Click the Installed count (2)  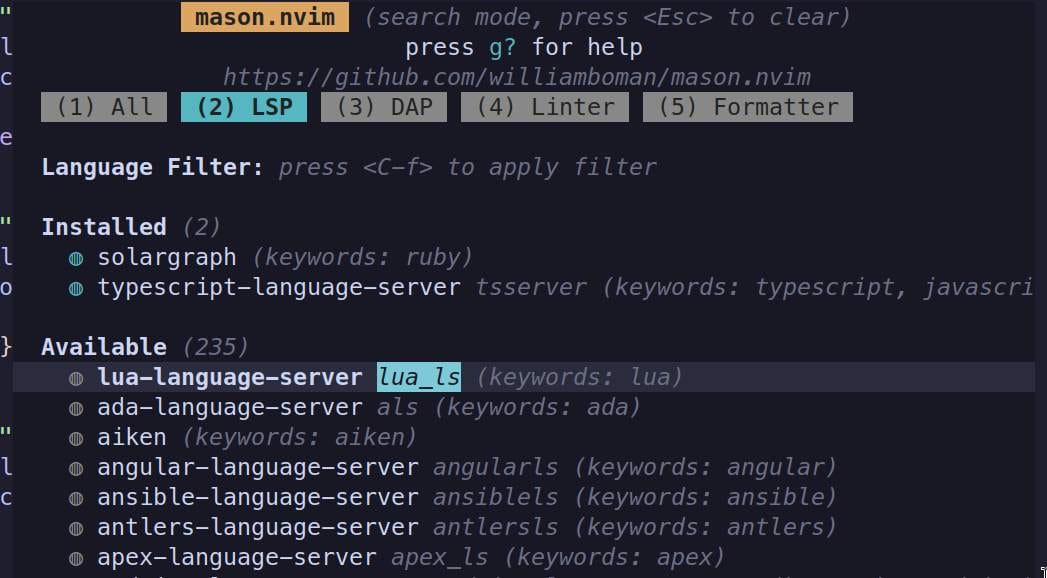(202, 228)
